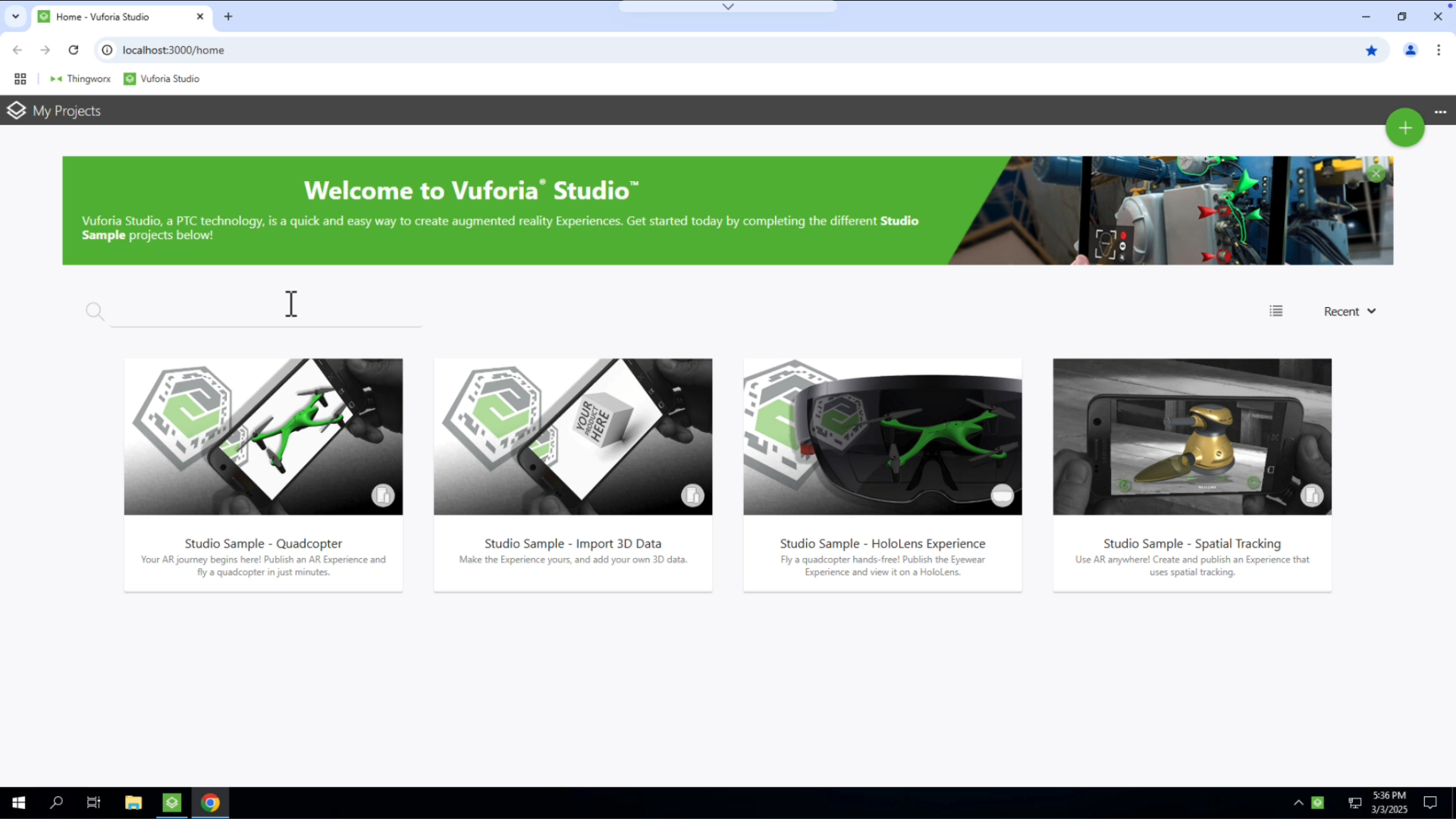This screenshot has height=819, width=1456.
Task: Open the Chrome profile avatar
Action: point(1410,50)
